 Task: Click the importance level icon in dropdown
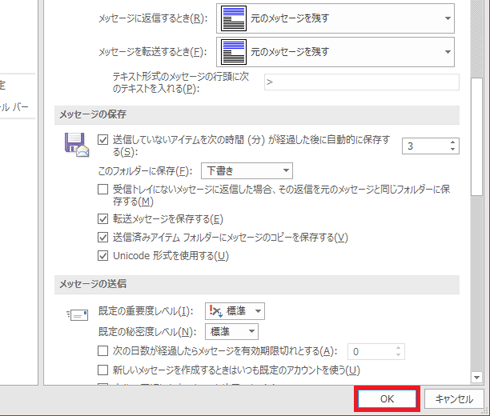(x=216, y=311)
